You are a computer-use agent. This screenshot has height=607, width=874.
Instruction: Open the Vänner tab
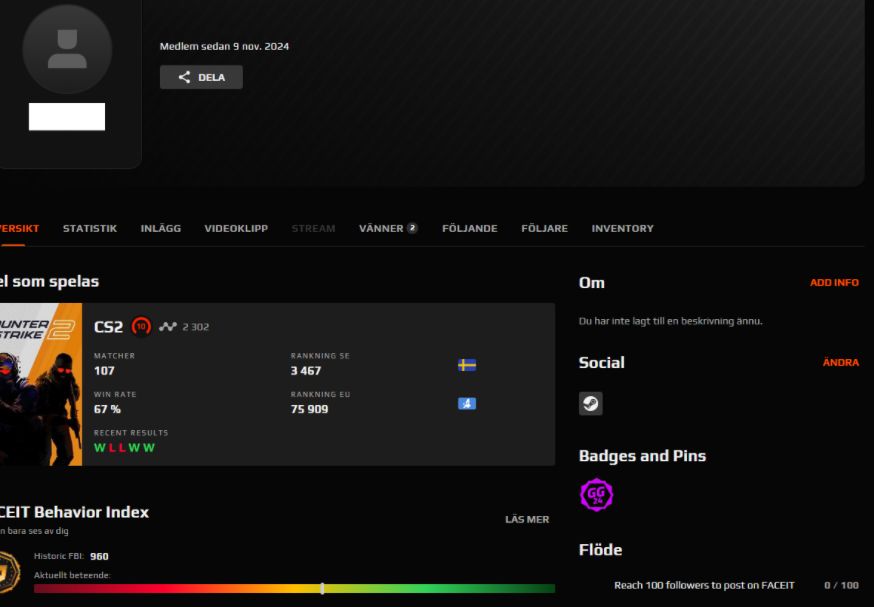381,229
